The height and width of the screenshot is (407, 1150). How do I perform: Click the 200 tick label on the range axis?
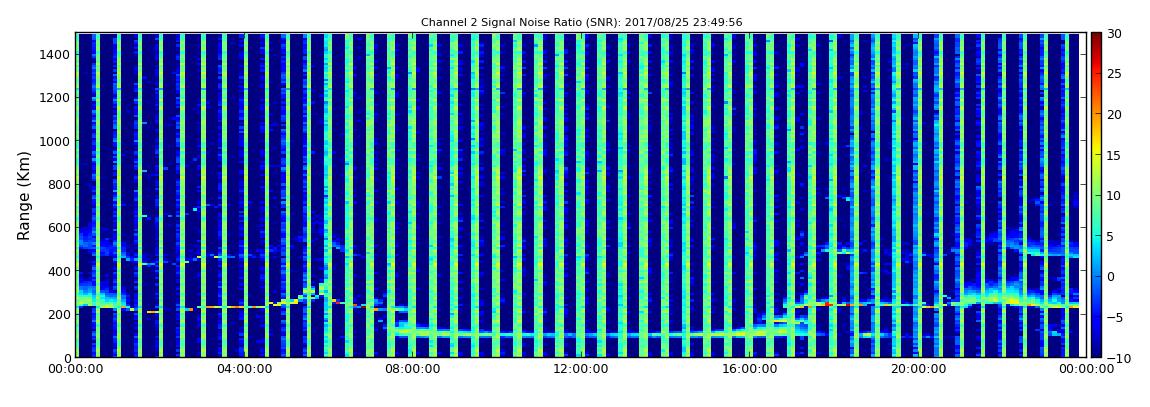[x=59, y=314]
